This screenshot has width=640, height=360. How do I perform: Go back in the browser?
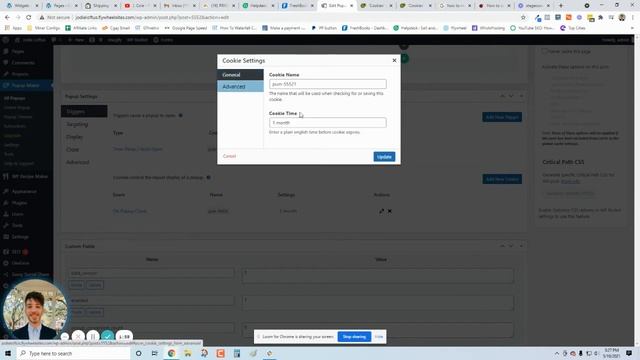pyautogui.click(x=7, y=18)
